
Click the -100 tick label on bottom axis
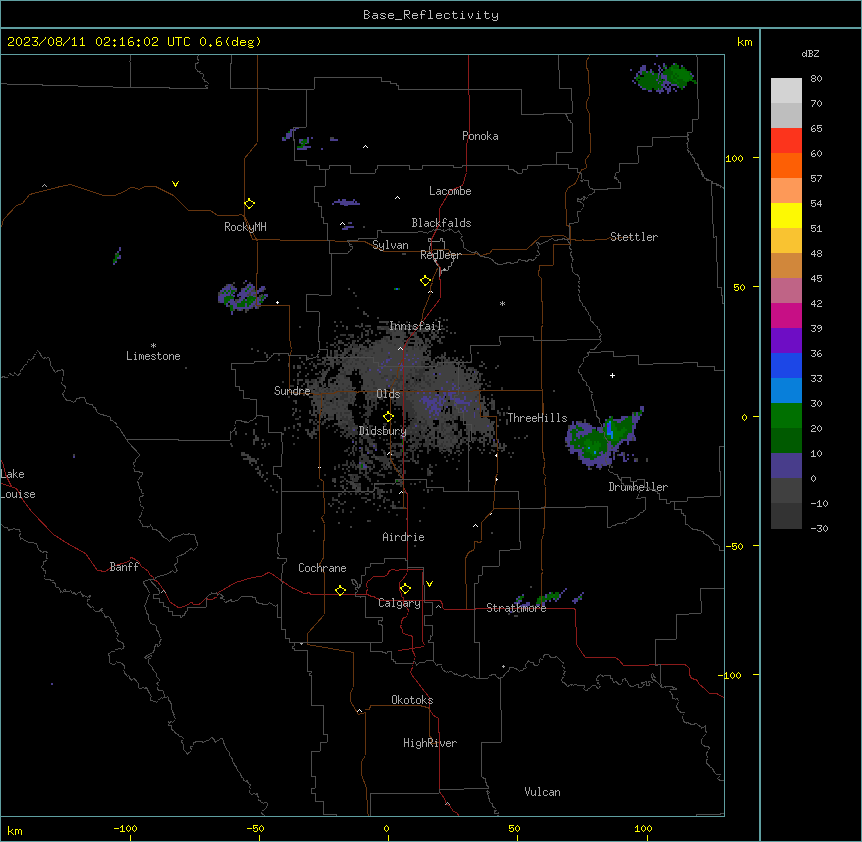pyautogui.click(x=125, y=828)
